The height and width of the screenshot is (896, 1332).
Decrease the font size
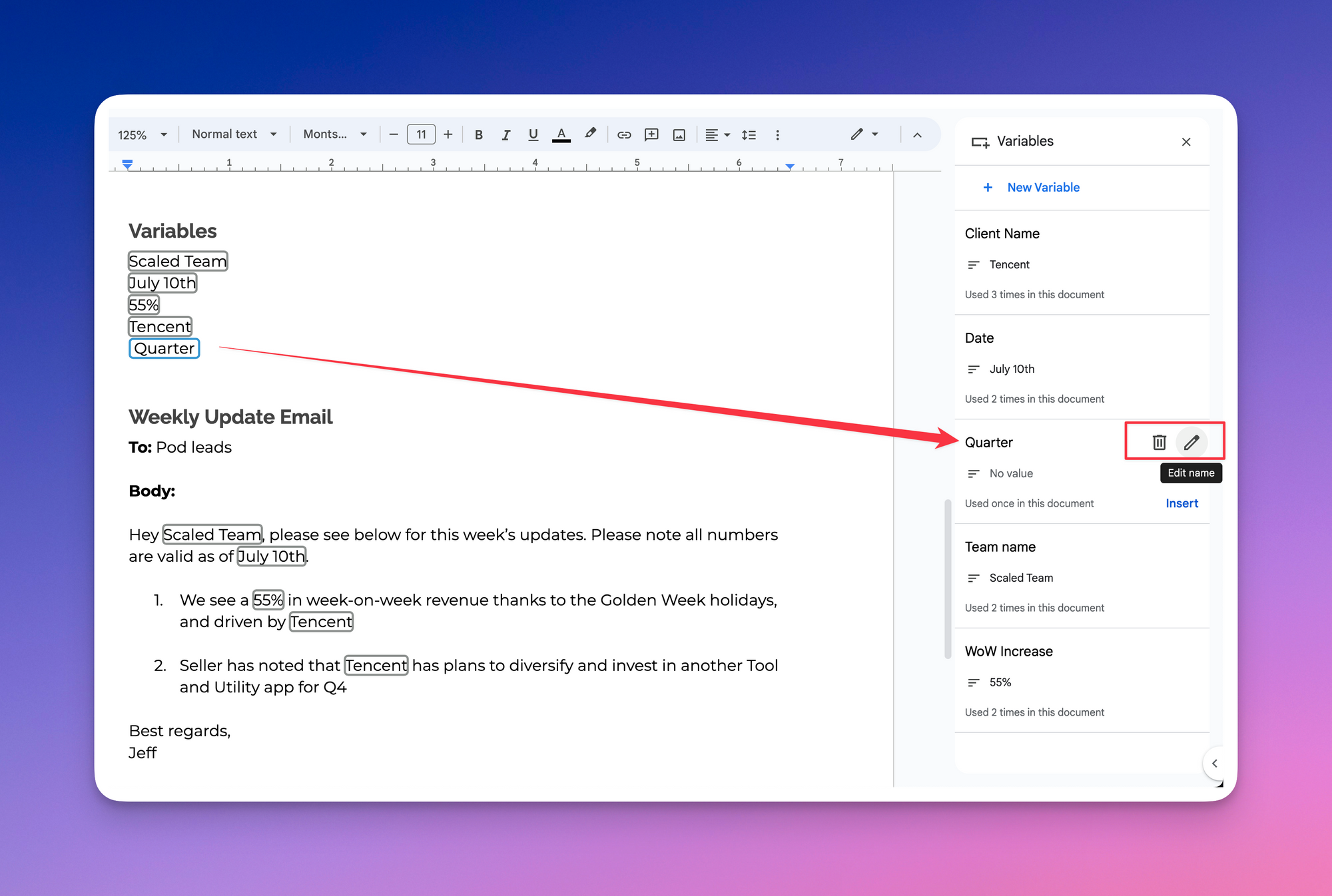pos(394,135)
